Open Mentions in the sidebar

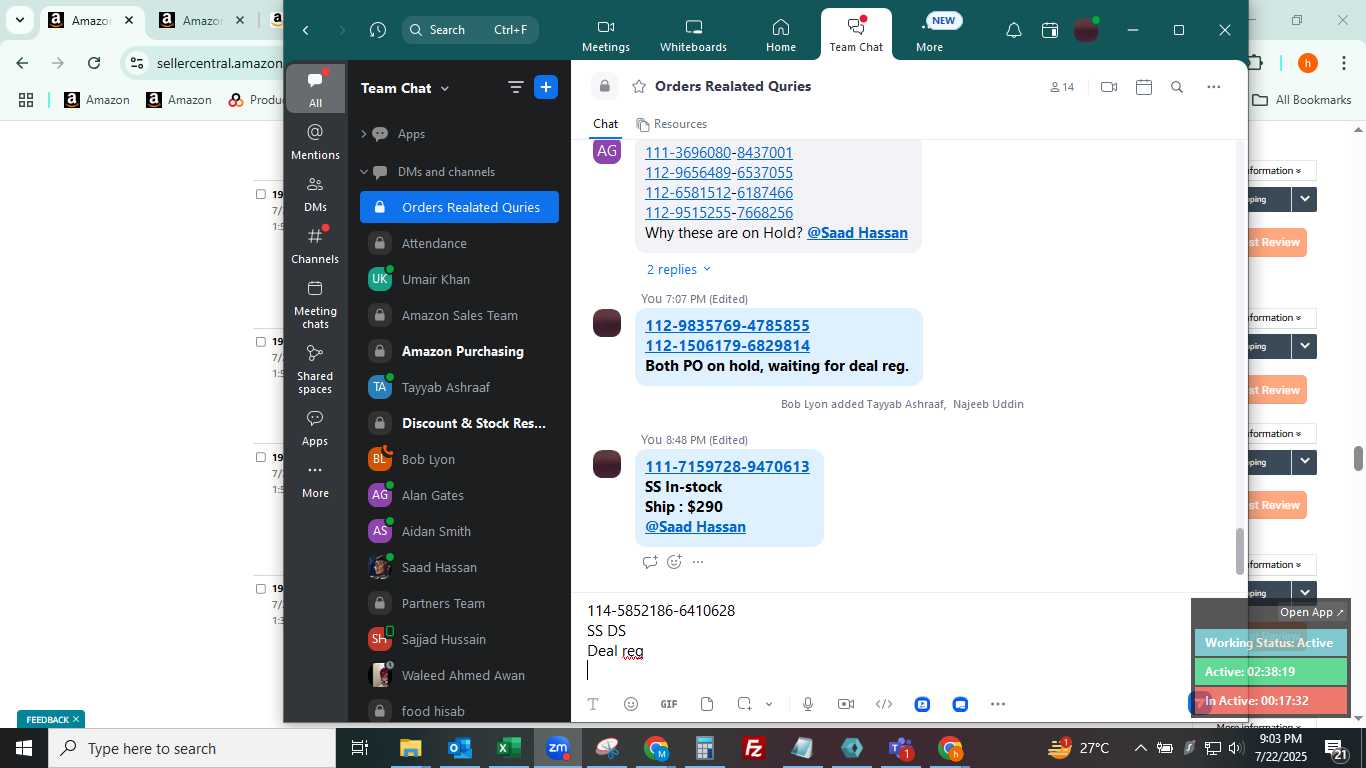315,141
